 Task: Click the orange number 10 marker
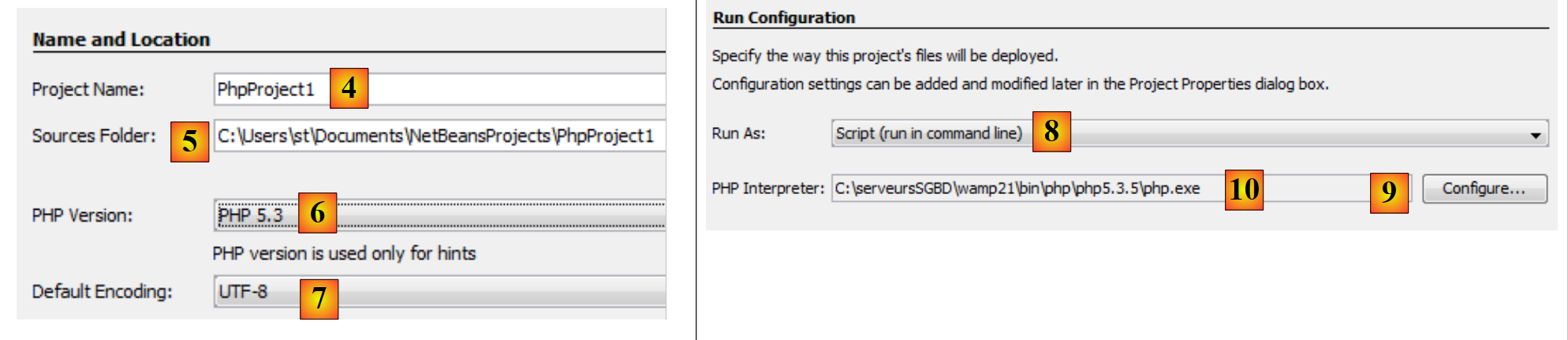[1244, 189]
